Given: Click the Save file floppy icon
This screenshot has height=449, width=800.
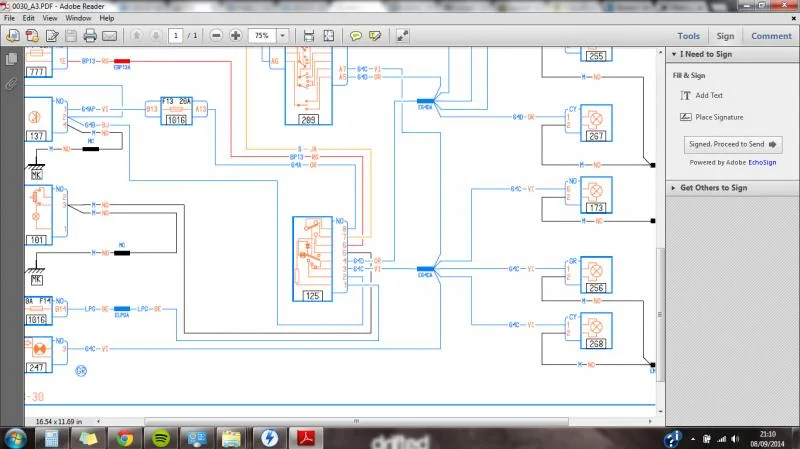Looking at the screenshot, I should (71, 36).
